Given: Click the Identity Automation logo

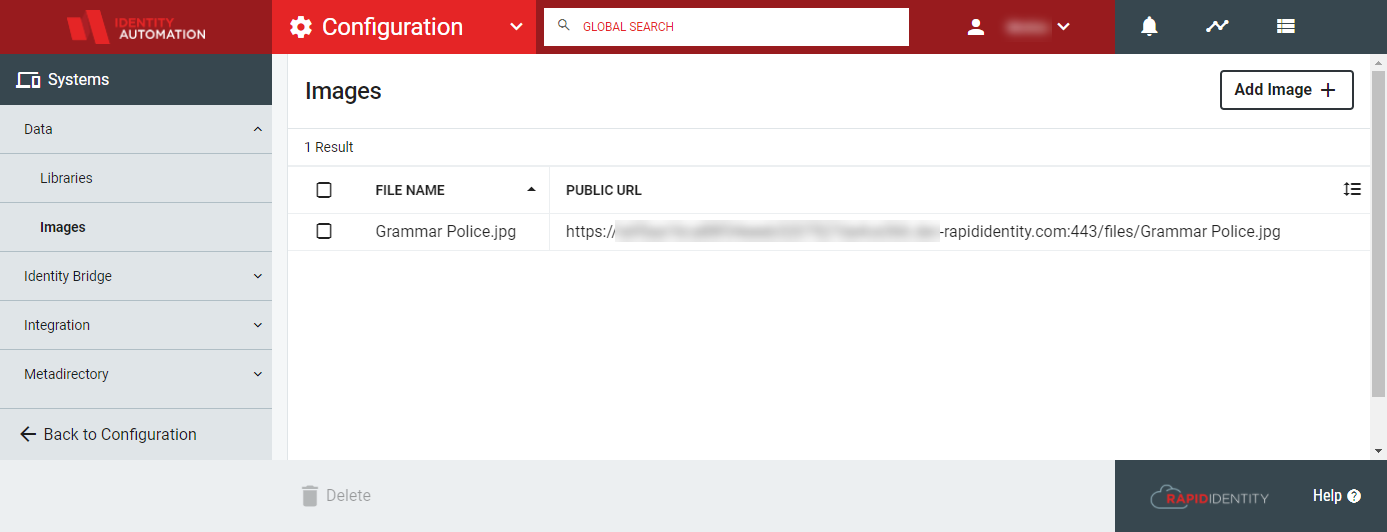Looking at the screenshot, I should (136, 27).
